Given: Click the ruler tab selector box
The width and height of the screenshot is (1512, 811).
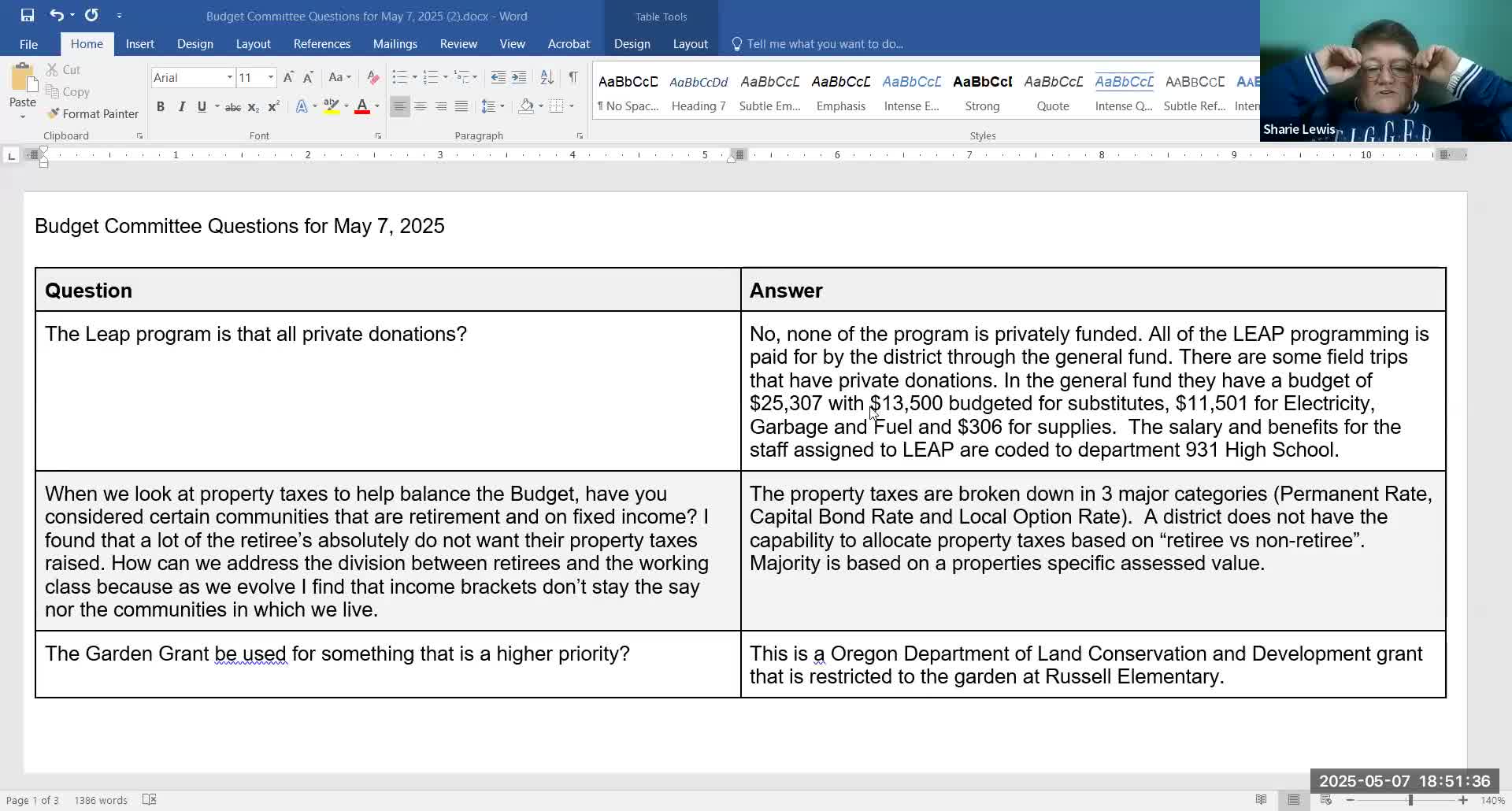Looking at the screenshot, I should coord(11,156).
